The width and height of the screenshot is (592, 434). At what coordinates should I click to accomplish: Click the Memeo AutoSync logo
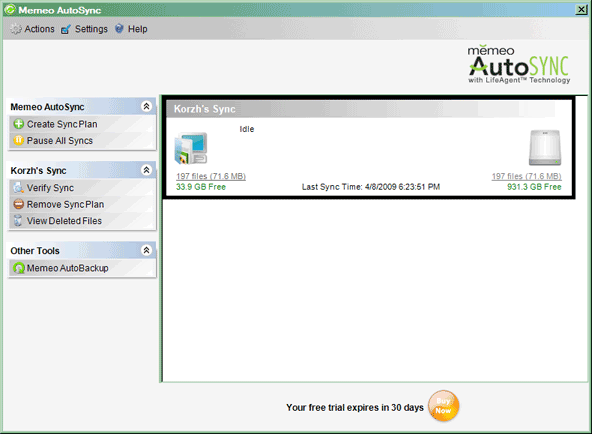519,64
